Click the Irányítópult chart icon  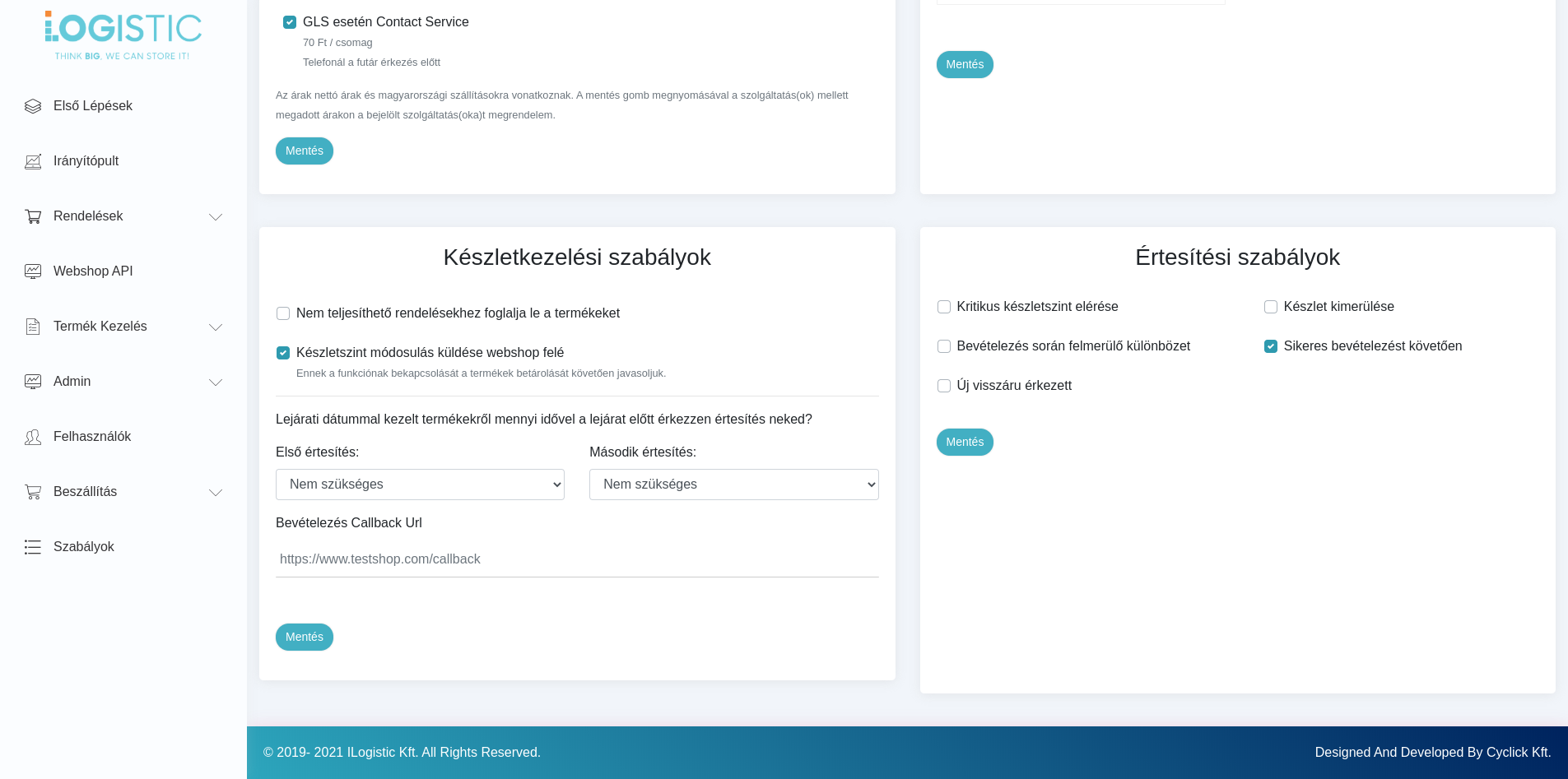pyautogui.click(x=33, y=161)
